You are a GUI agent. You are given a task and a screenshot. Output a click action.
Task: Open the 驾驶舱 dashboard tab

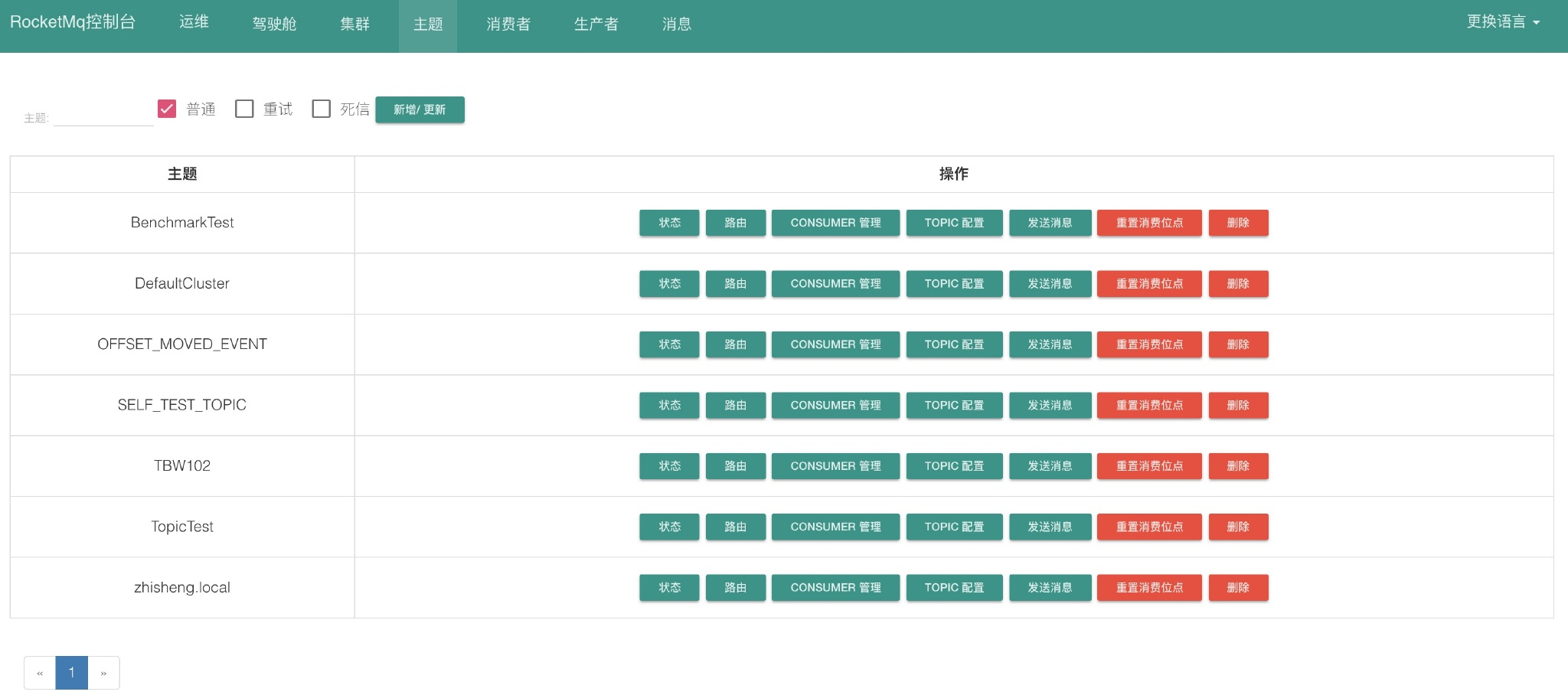274,25
